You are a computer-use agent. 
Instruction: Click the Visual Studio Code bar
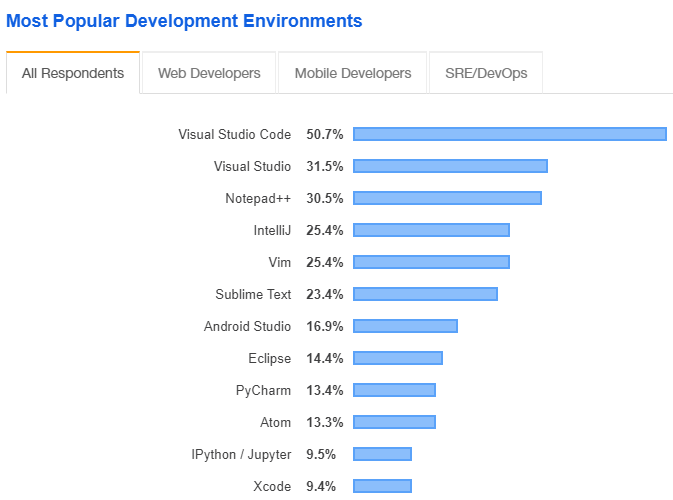tap(510, 134)
